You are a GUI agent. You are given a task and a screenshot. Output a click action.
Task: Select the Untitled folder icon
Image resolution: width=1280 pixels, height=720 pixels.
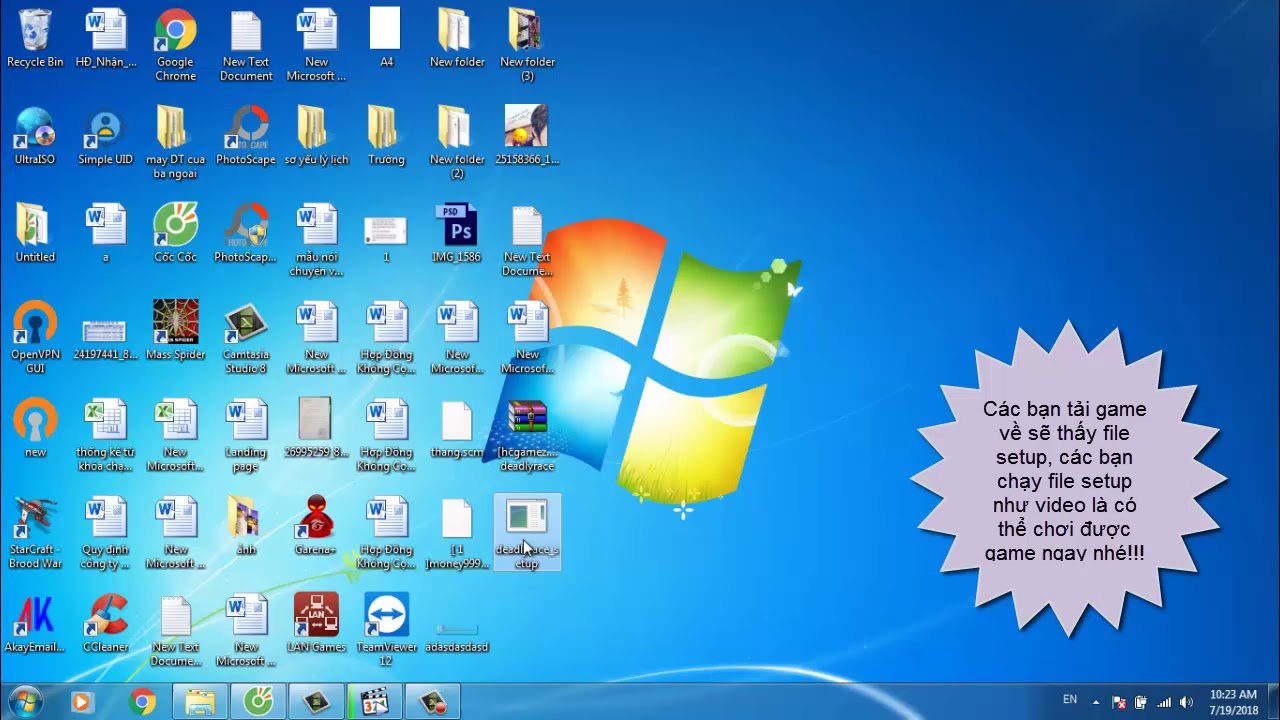coord(35,233)
